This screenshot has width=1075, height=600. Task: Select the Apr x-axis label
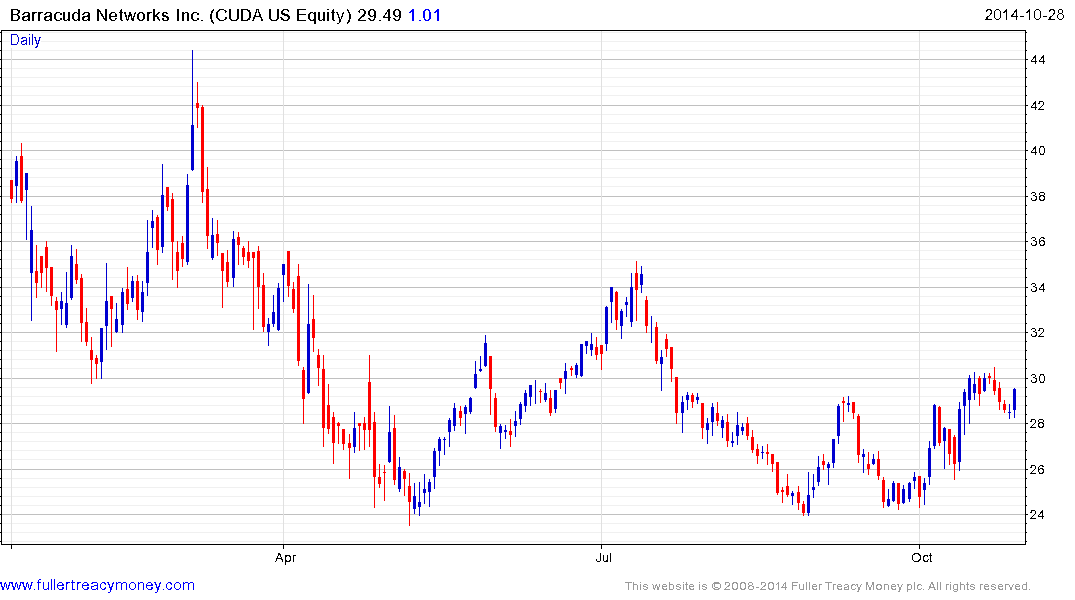click(285, 557)
